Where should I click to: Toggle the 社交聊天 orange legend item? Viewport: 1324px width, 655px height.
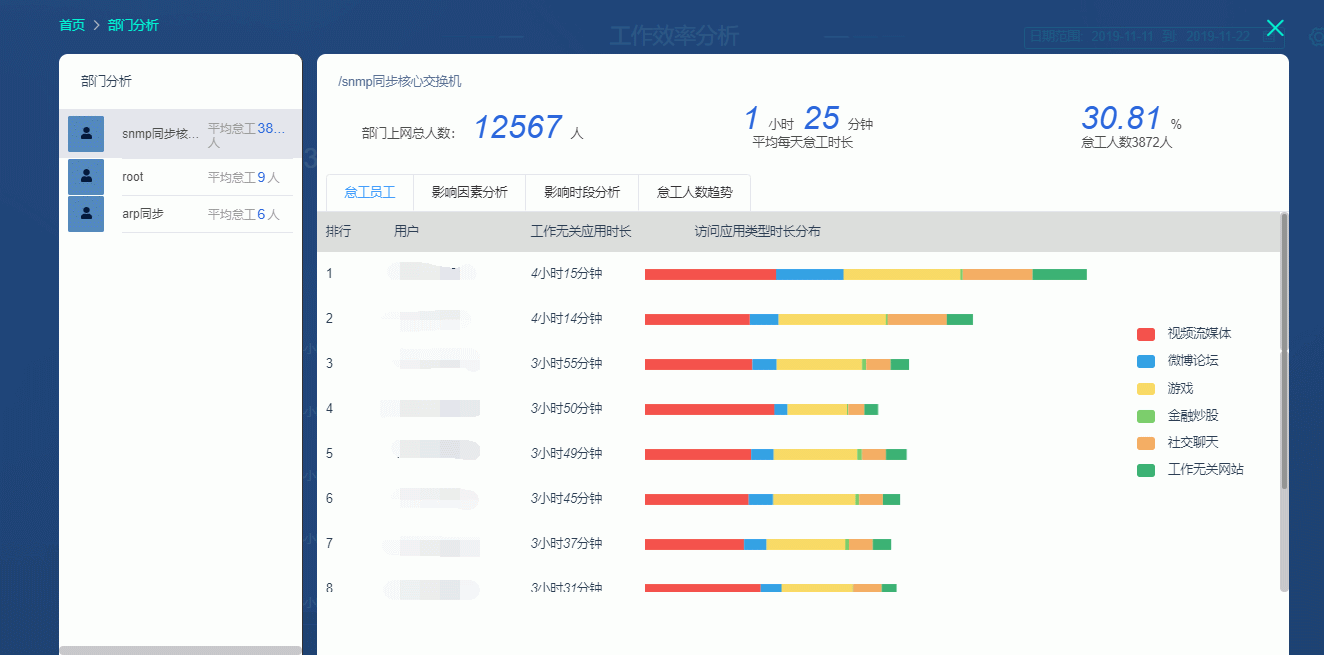[x=1192, y=442]
